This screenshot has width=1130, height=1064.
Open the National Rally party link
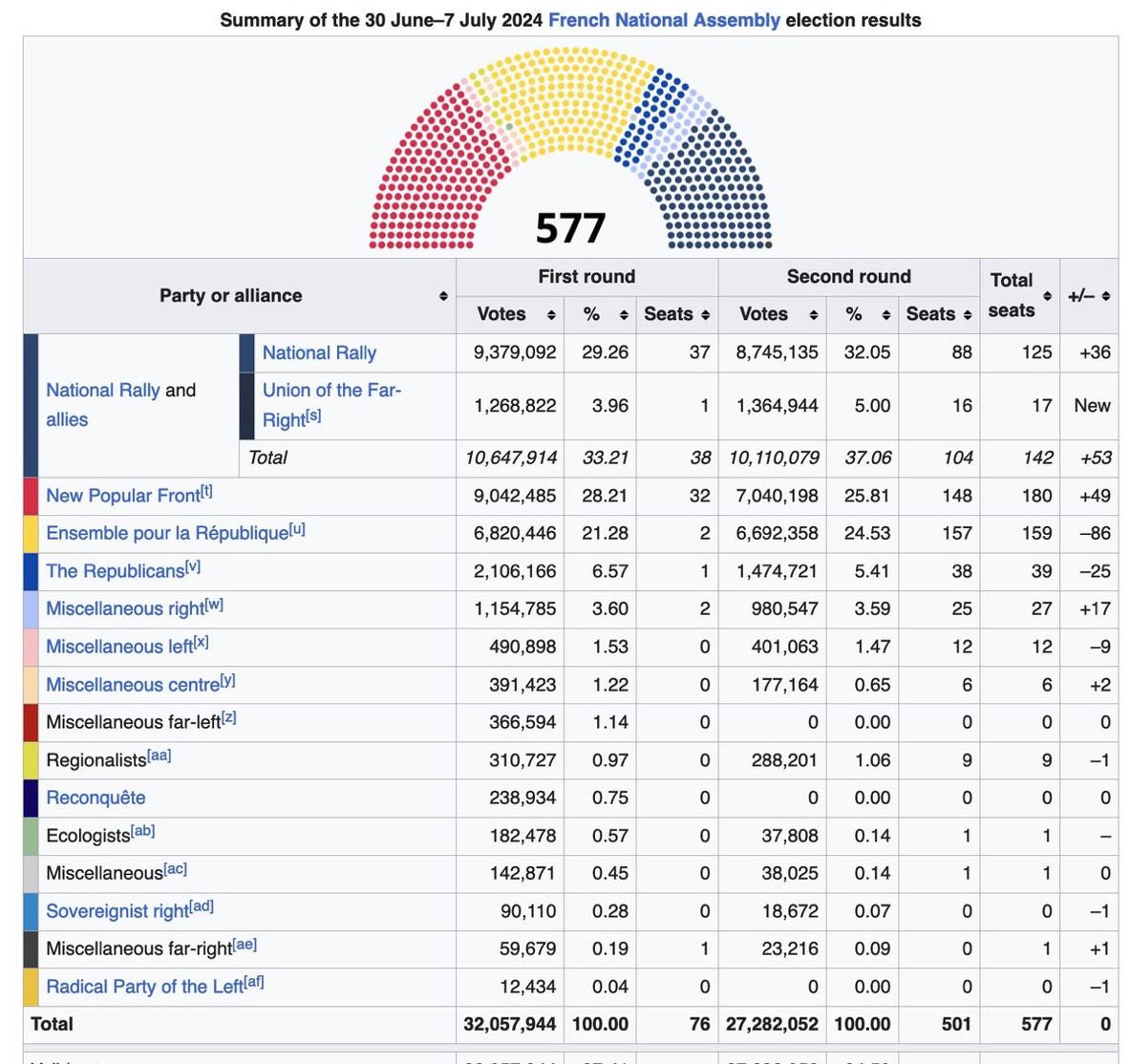[x=319, y=353]
